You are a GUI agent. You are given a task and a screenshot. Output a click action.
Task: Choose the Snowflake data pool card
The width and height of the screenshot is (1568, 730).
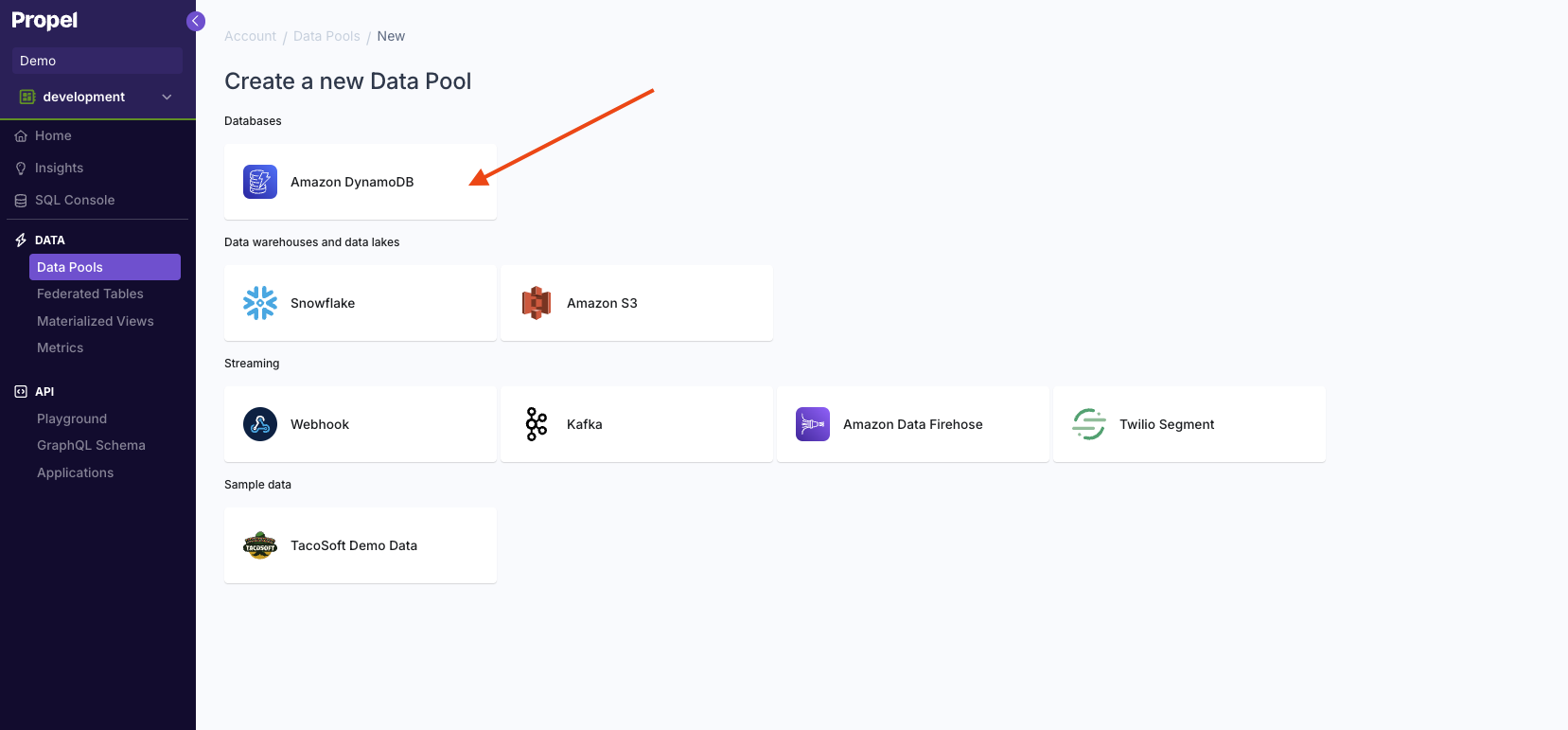click(x=361, y=303)
